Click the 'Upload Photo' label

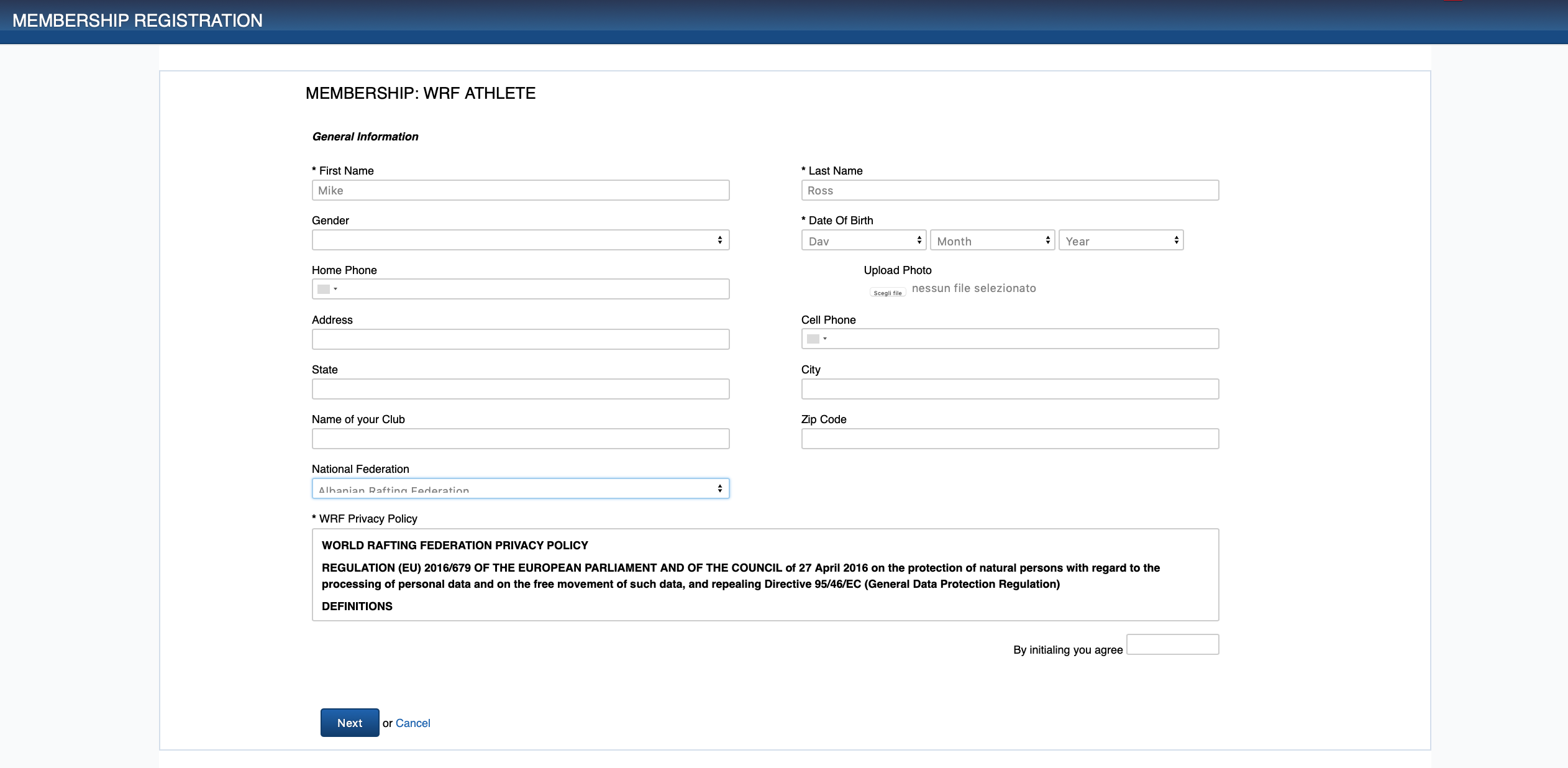pyautogui.click(x=898, y=270)
